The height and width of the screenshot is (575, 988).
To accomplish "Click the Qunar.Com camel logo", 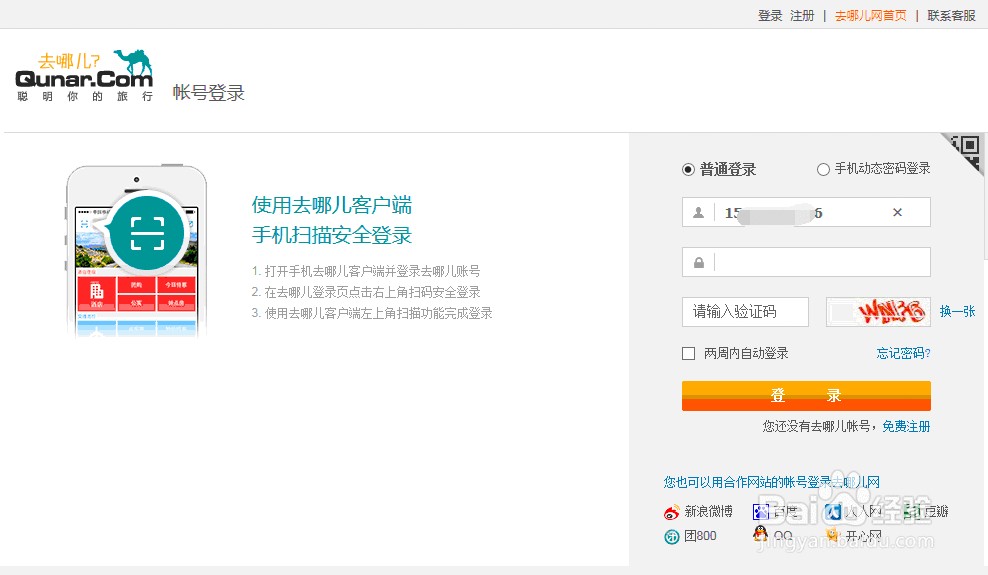I will pyautogui.click(x=84, y=76).
